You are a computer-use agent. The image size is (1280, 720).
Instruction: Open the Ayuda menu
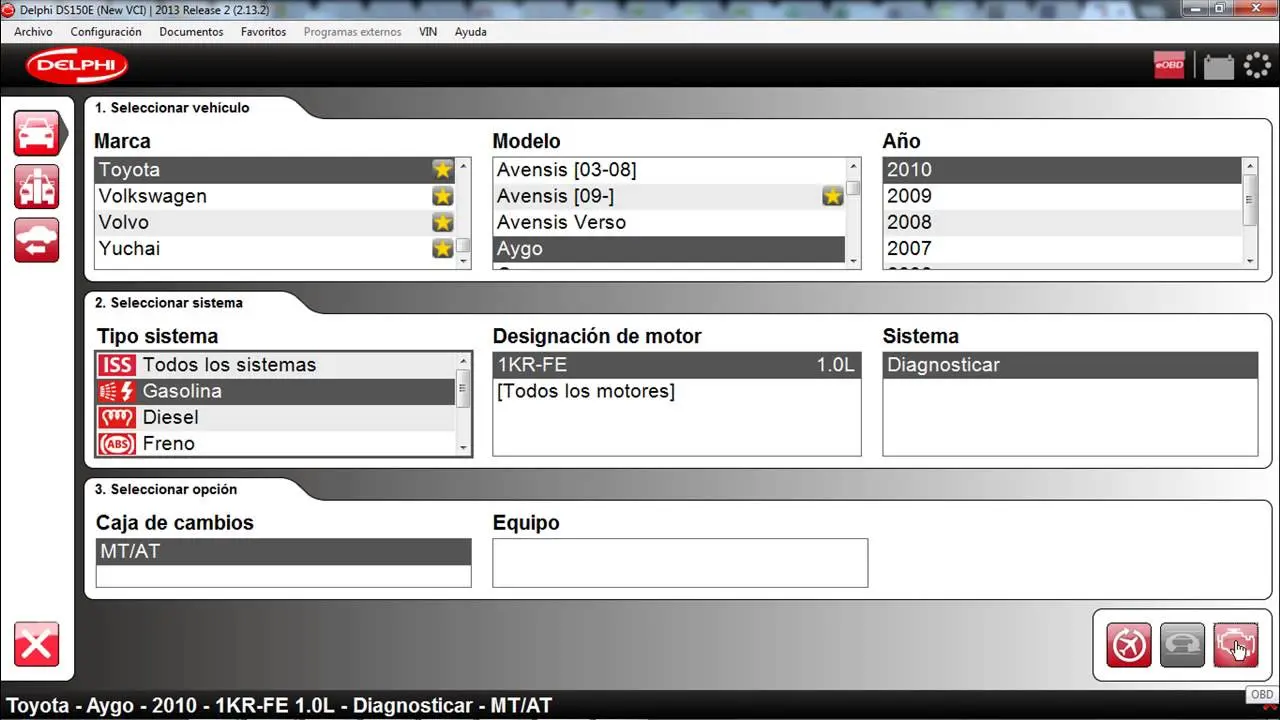[x=470, y=32]
